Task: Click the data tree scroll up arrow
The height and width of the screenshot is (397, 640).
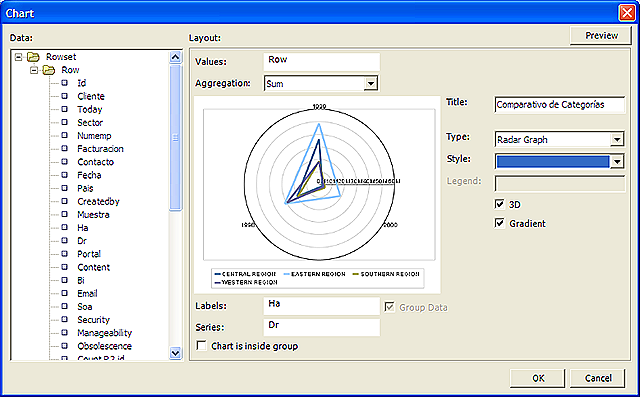Action: [176, 57]
